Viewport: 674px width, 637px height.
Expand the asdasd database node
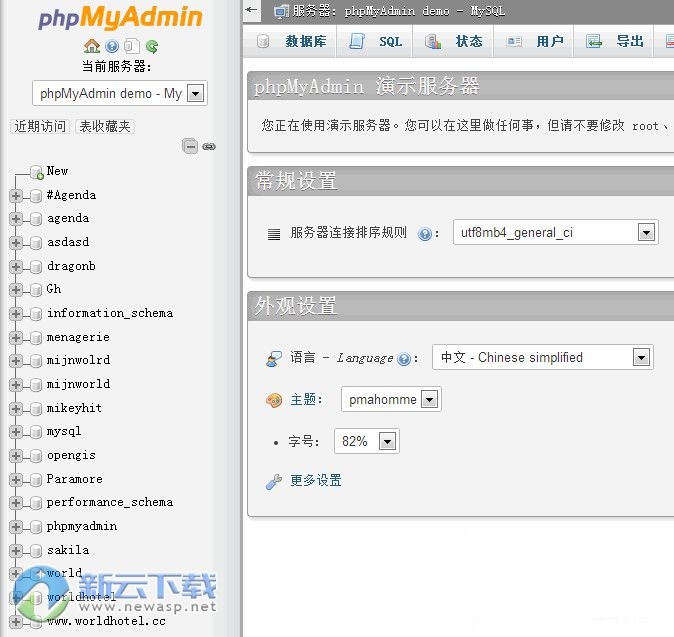(15, 243)
